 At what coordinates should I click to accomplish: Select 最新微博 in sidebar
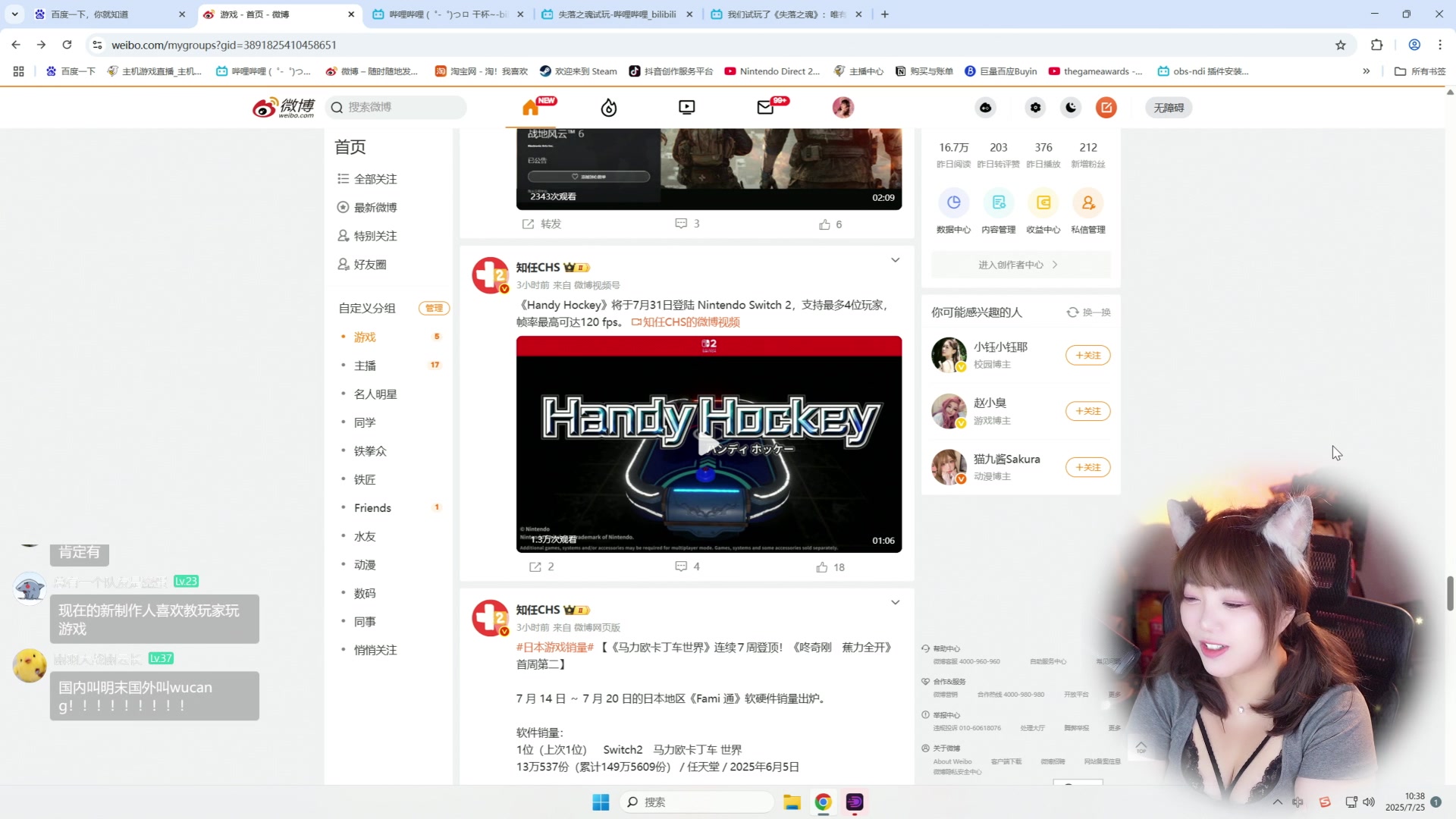coord(368,208)
